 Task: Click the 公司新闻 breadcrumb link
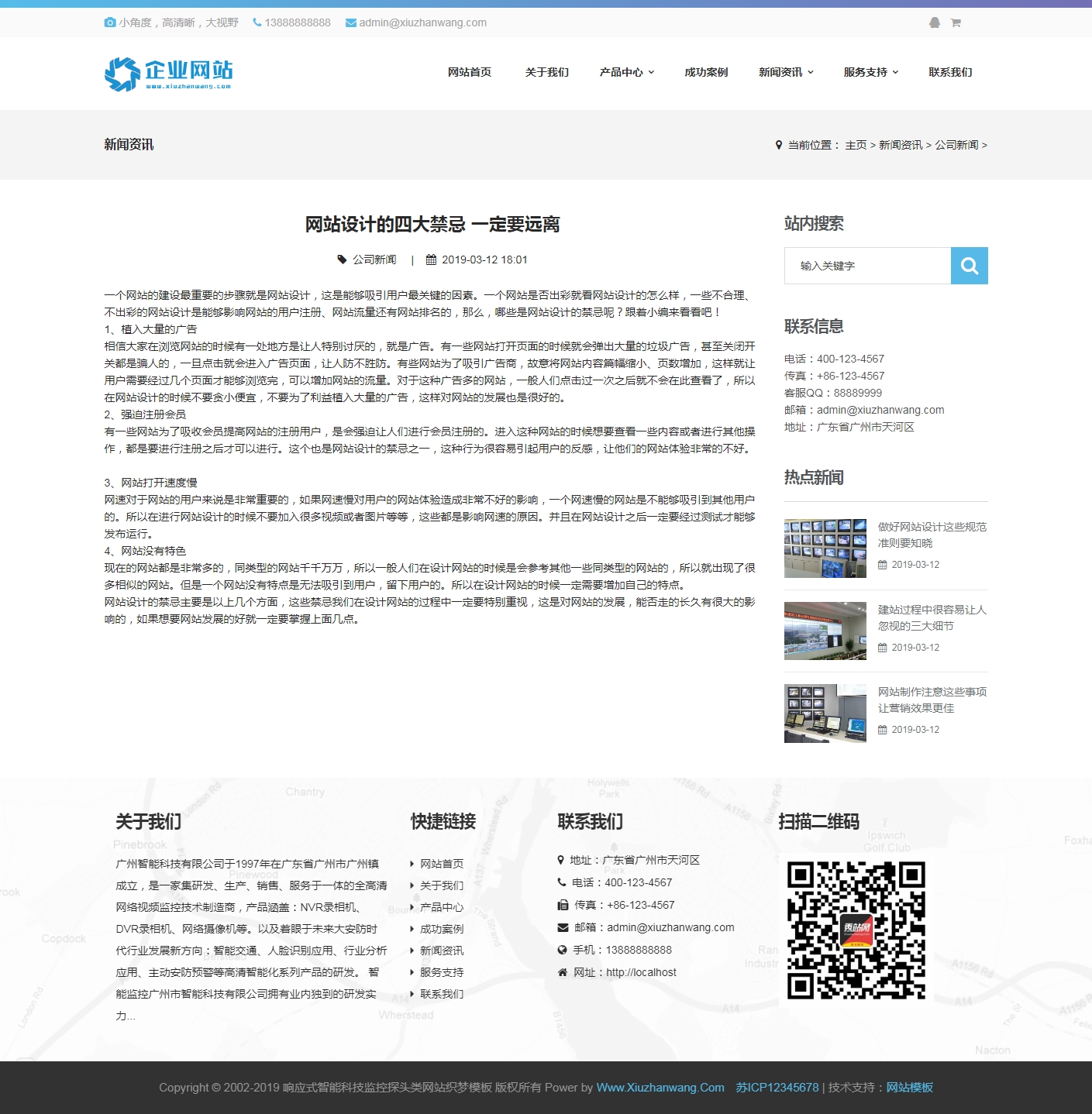pyautogui.click(x=956, y=145)
